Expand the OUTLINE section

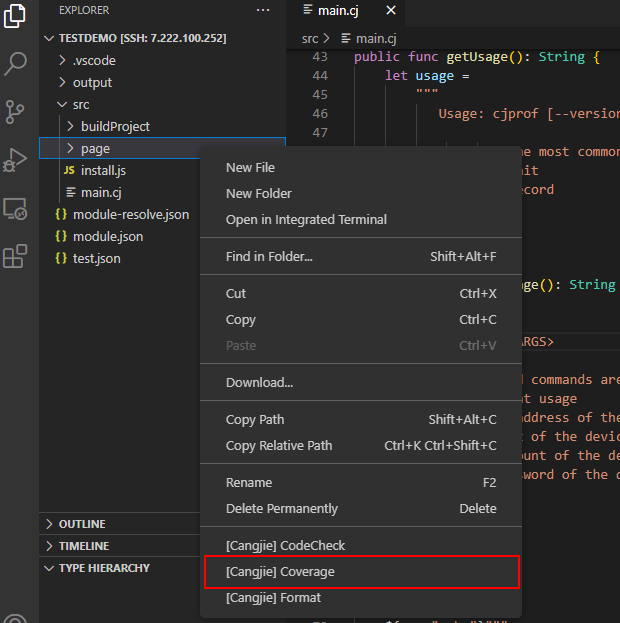[x=82, y=524]
